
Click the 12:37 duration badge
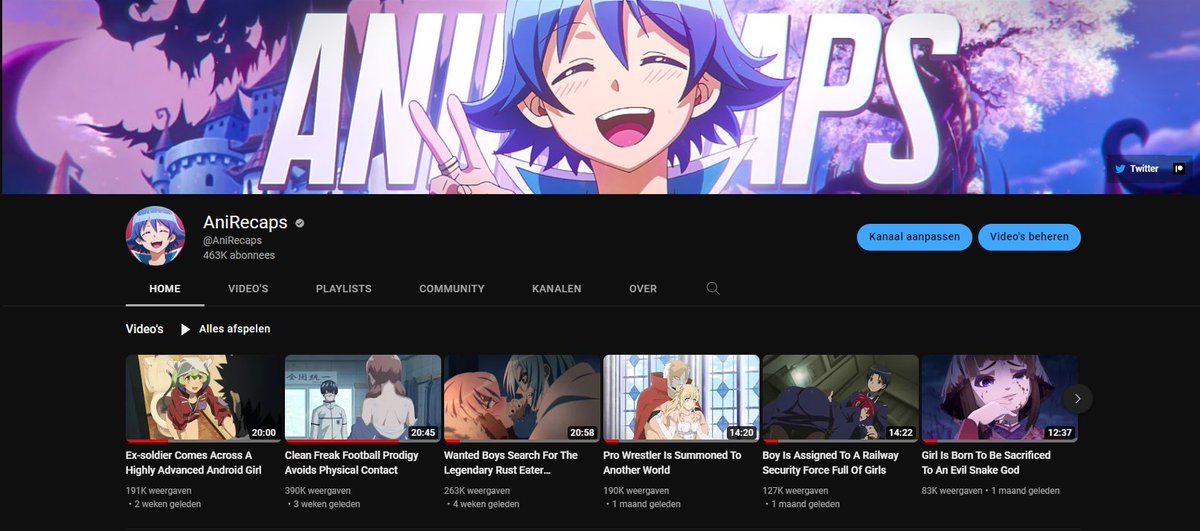pyautogui.click(x=1059, y=433)
